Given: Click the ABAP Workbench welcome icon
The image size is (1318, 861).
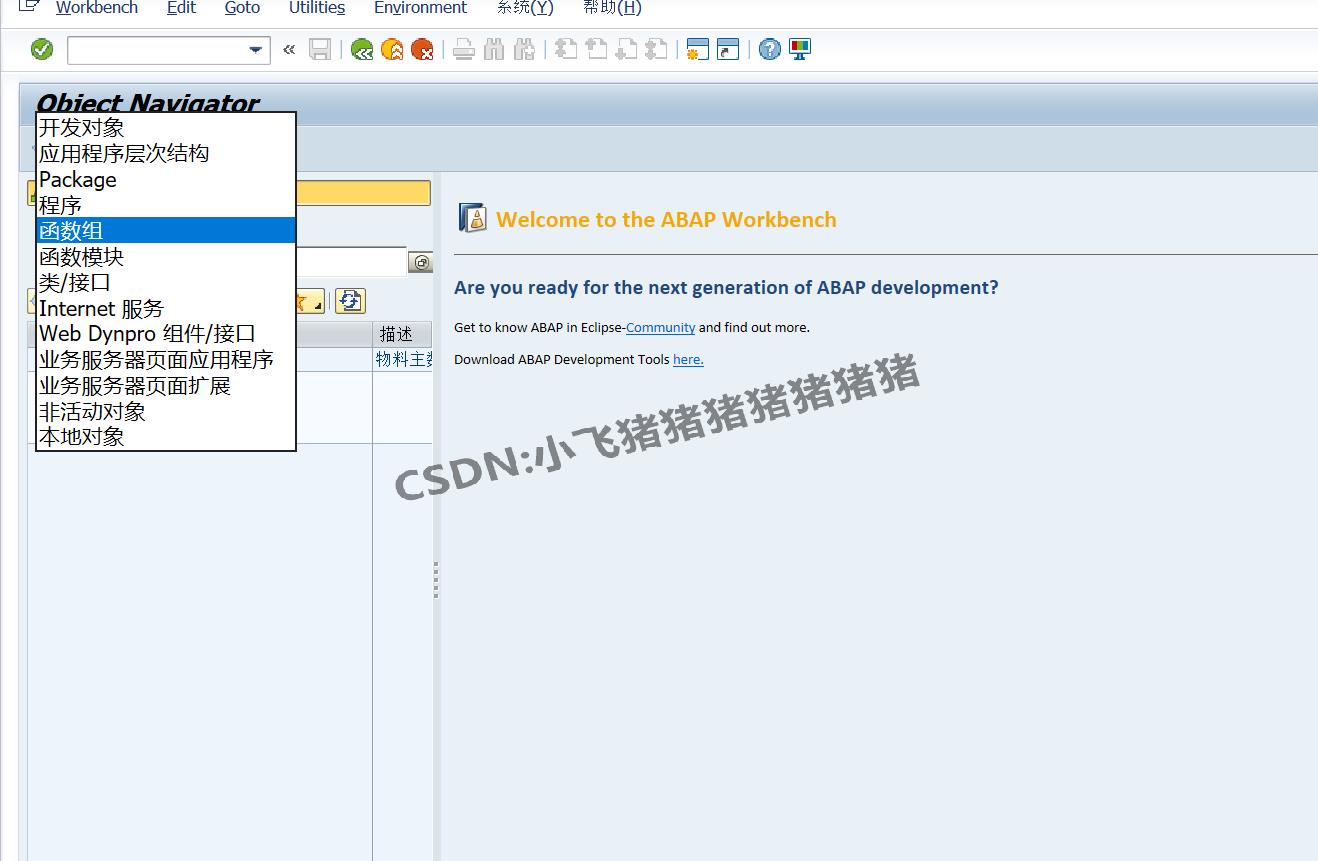Looking at the screenshot, I should 472,218.
